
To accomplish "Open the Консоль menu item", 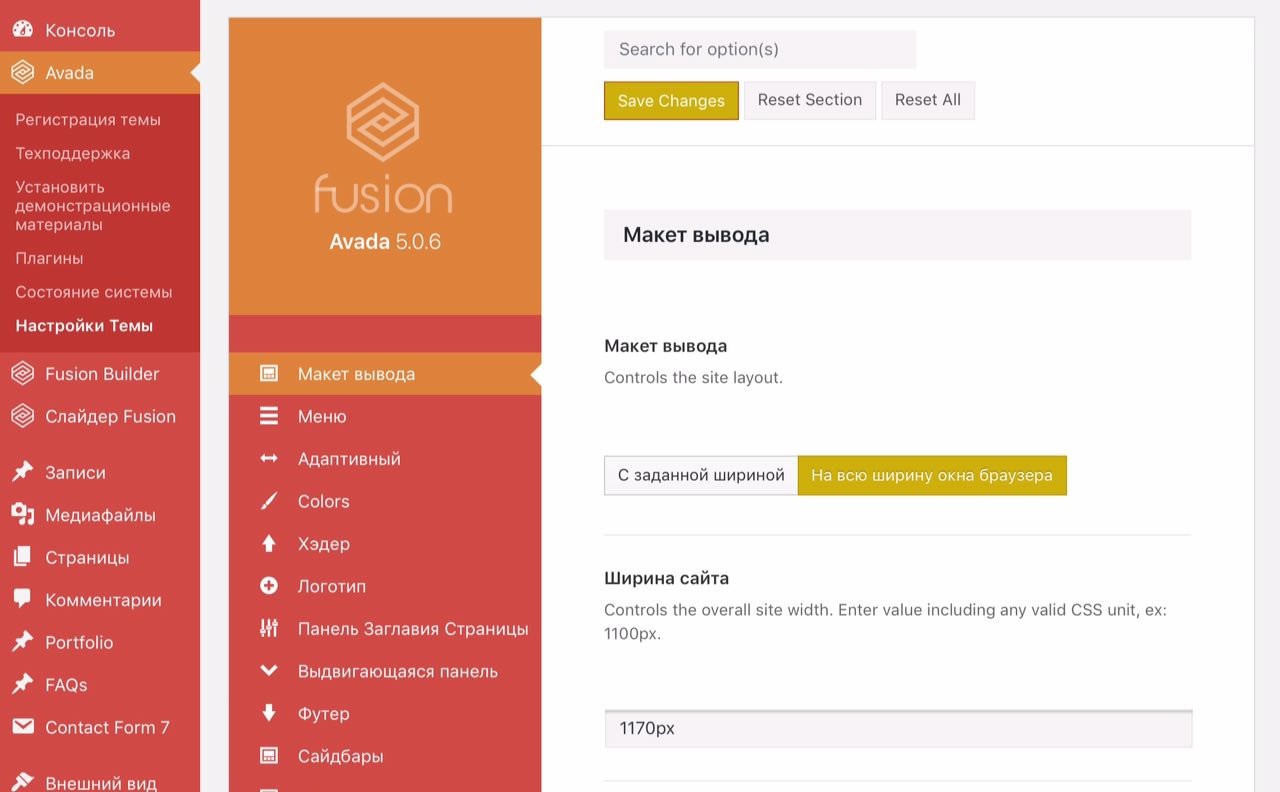I will pos(100,30).
